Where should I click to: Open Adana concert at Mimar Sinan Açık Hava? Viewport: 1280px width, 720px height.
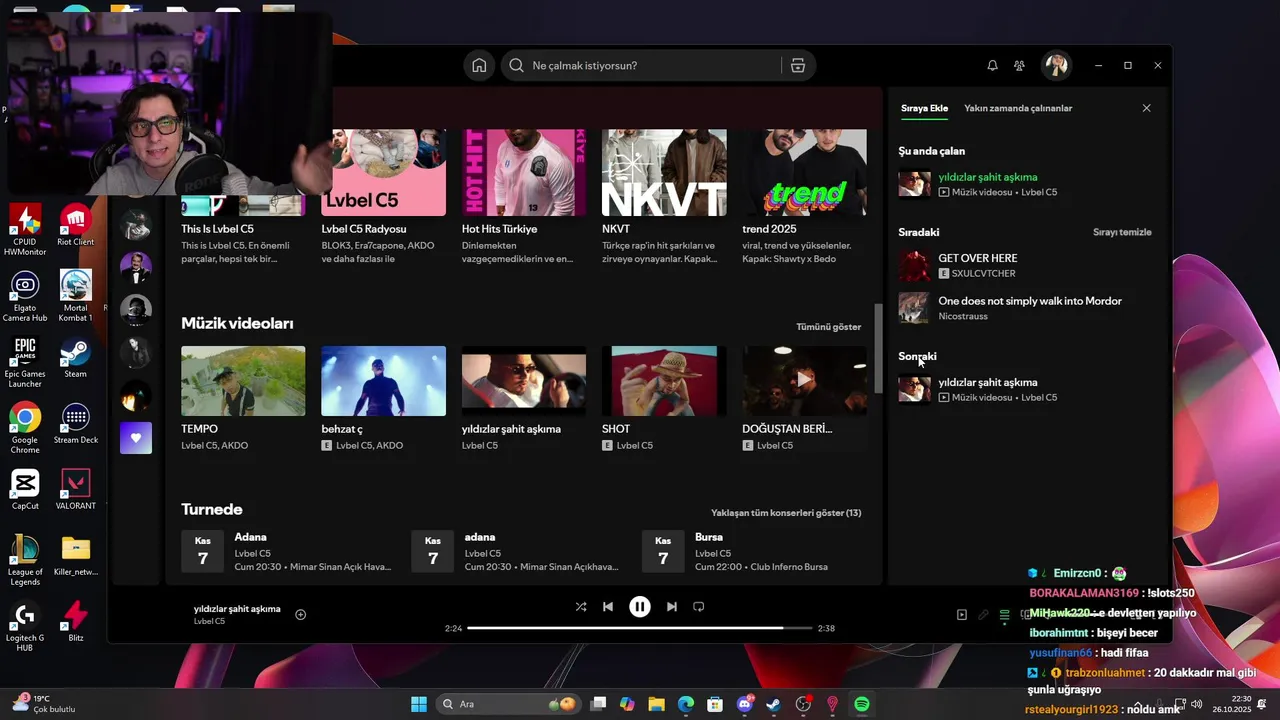pyautogui.click(x=287, y=552)
